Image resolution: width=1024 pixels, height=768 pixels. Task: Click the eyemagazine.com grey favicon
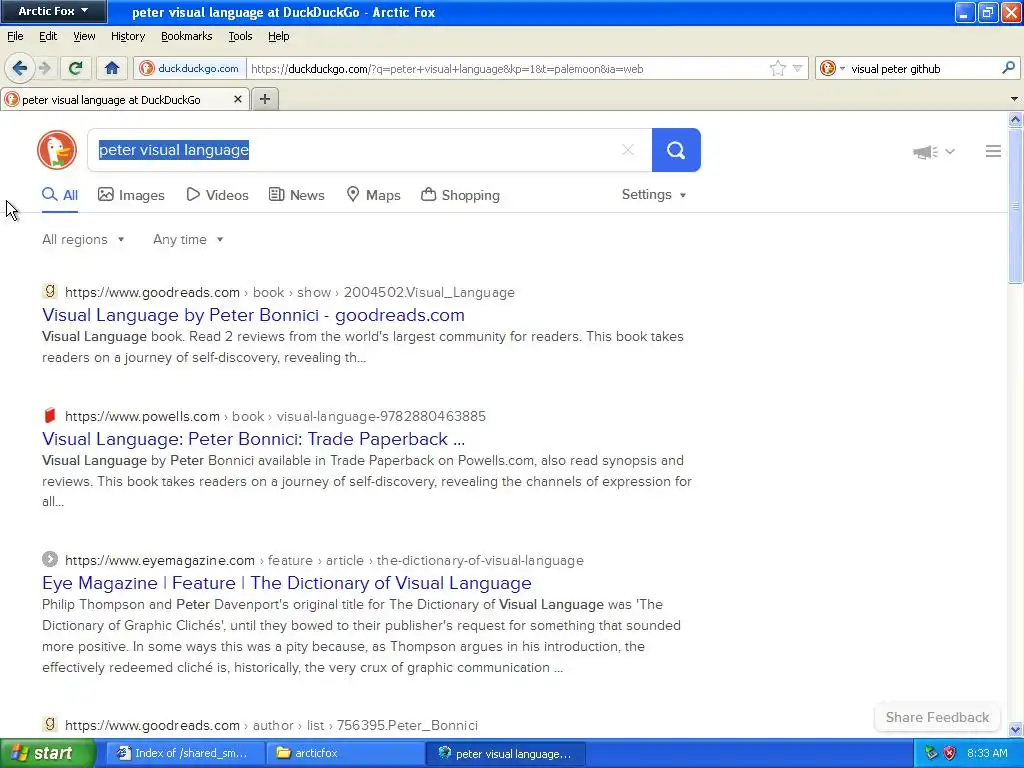(x=50, y=559)
